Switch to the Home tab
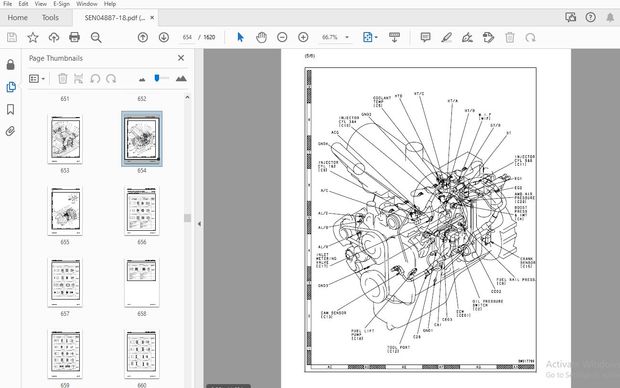Screen dimensions: 620x388 [x=17, y=17]
